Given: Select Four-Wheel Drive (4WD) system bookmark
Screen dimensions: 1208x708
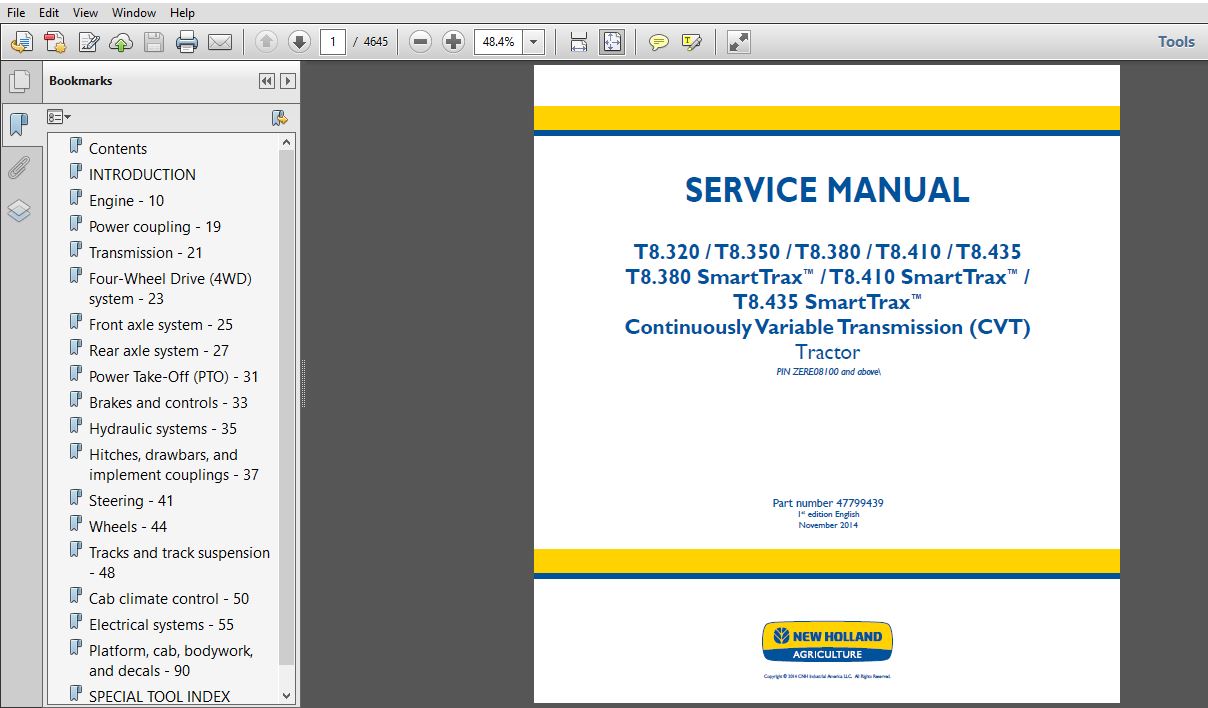Looking at the screenshot, I should [170, 288].
